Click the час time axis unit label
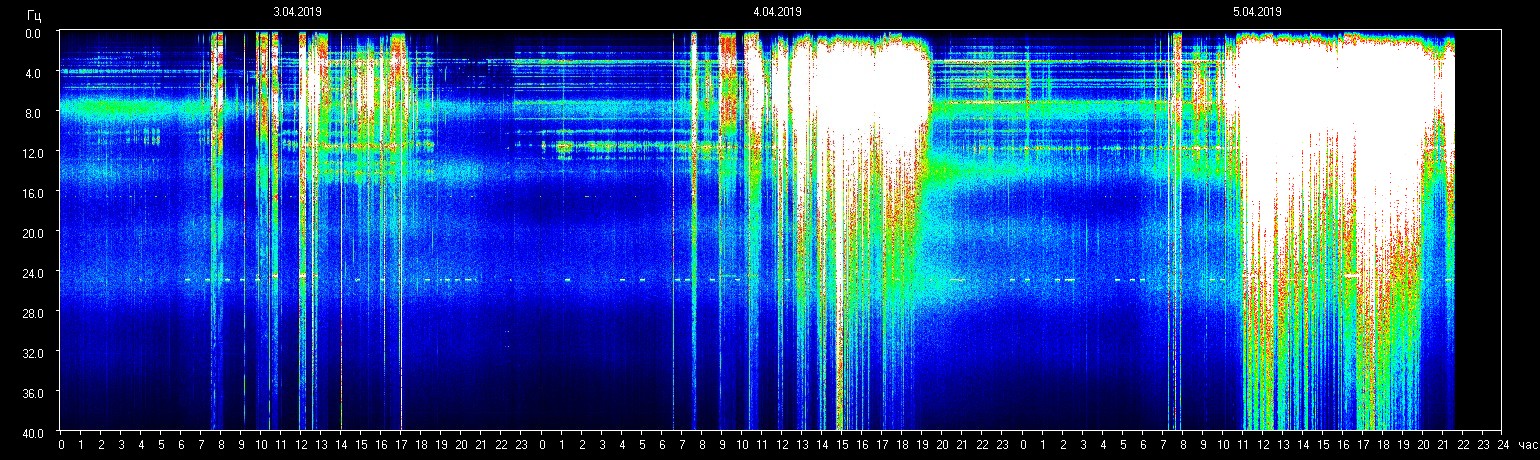 point(1525,444)
